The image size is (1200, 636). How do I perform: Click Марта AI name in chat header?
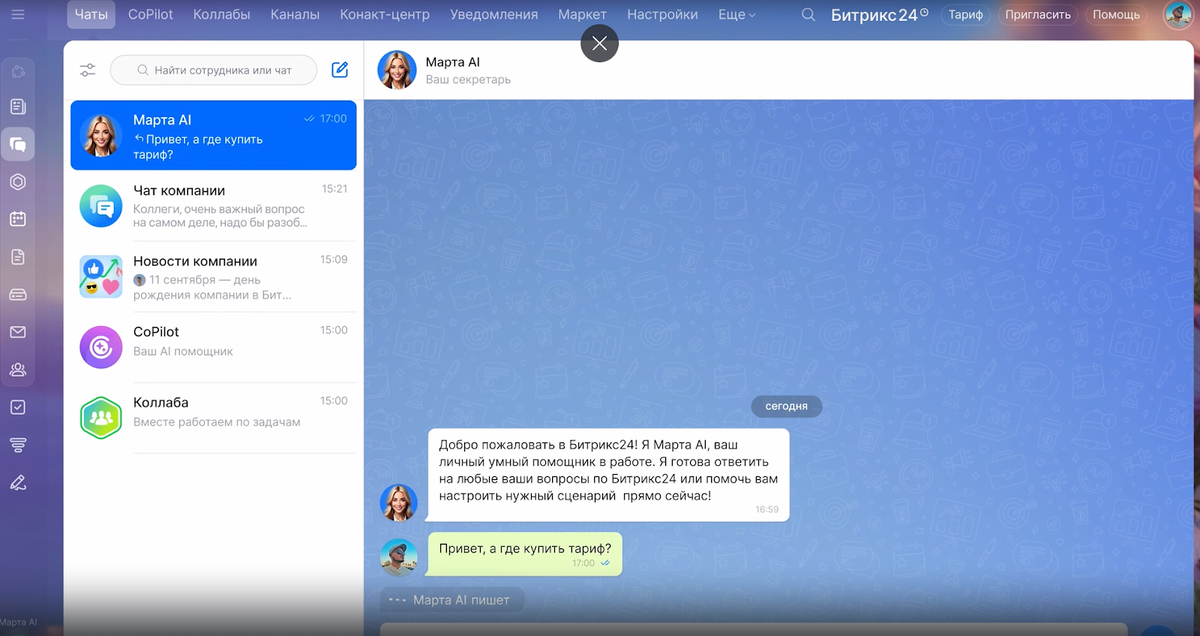click(453, 62)
